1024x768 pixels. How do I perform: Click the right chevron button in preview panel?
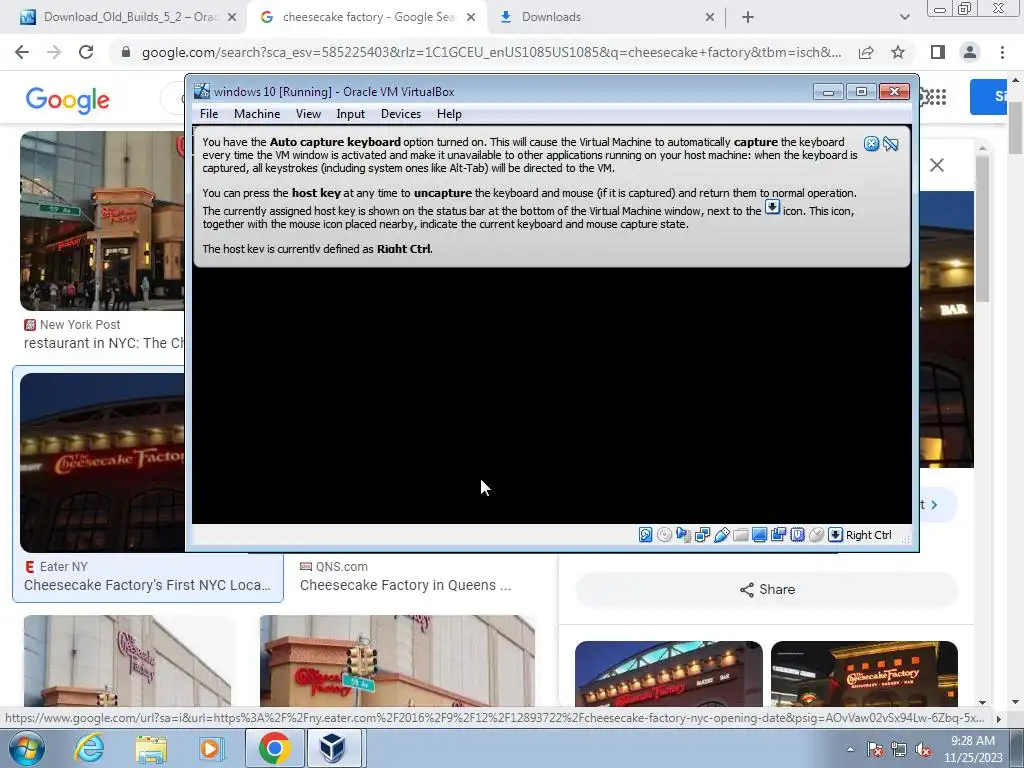coord(935,505)
